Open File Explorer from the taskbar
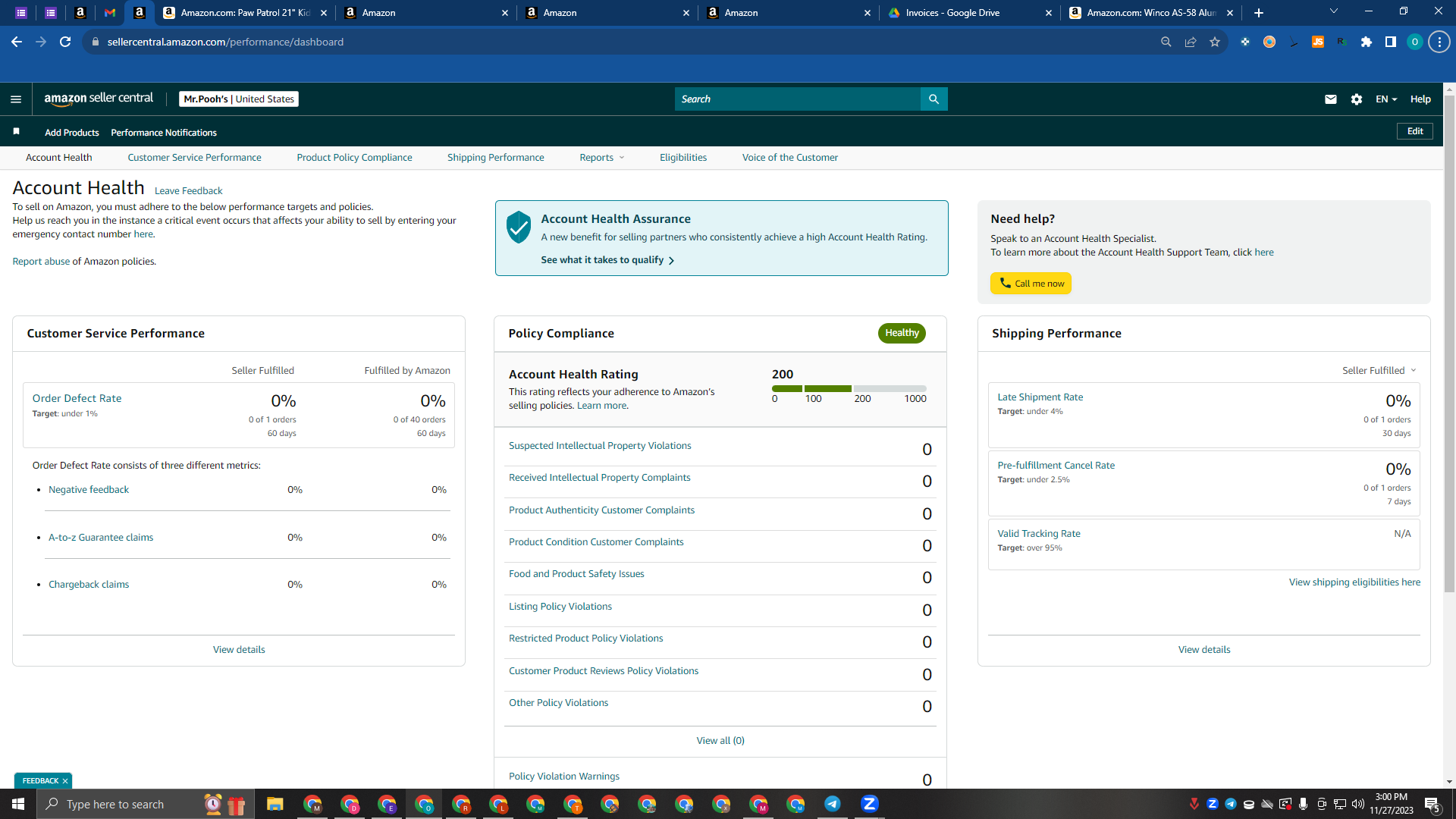This screenshot has width=1456, height=819. 275,804
